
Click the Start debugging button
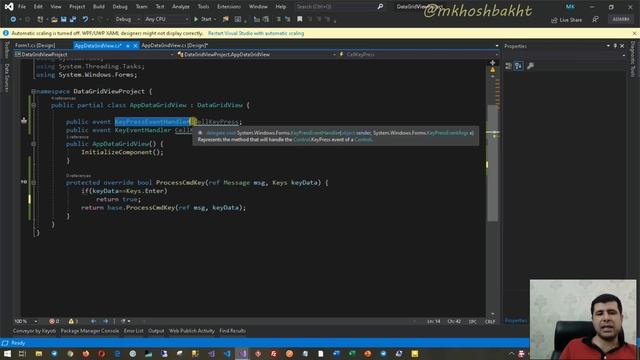pos(203,19)
